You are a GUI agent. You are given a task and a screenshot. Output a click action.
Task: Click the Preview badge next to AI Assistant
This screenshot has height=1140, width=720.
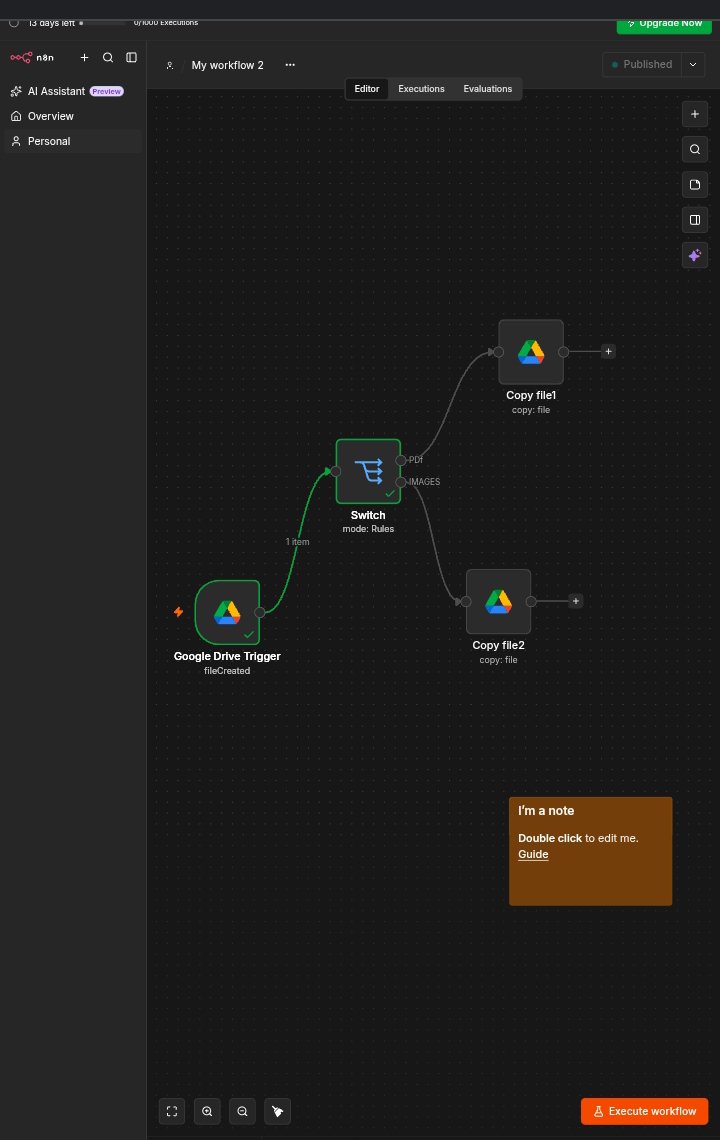tap(106, 92)
